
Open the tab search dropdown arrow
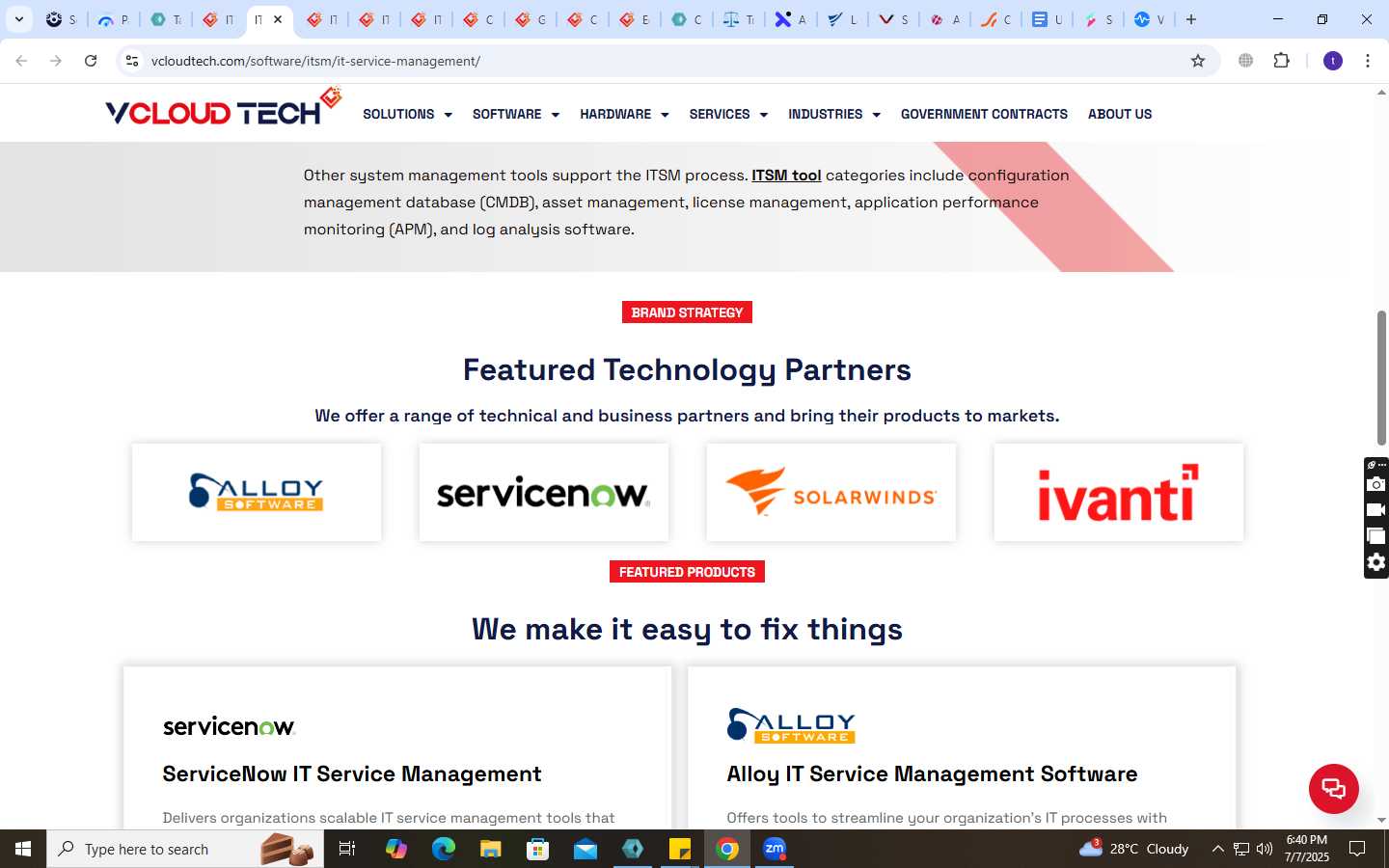point(19,19)
